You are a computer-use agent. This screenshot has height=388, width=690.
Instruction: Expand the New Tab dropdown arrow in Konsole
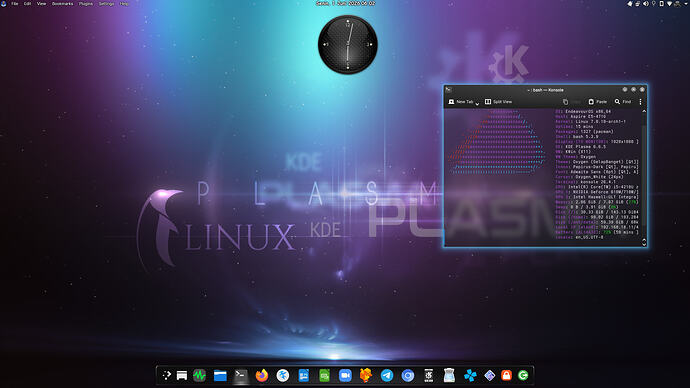click(x=477, y=103)
